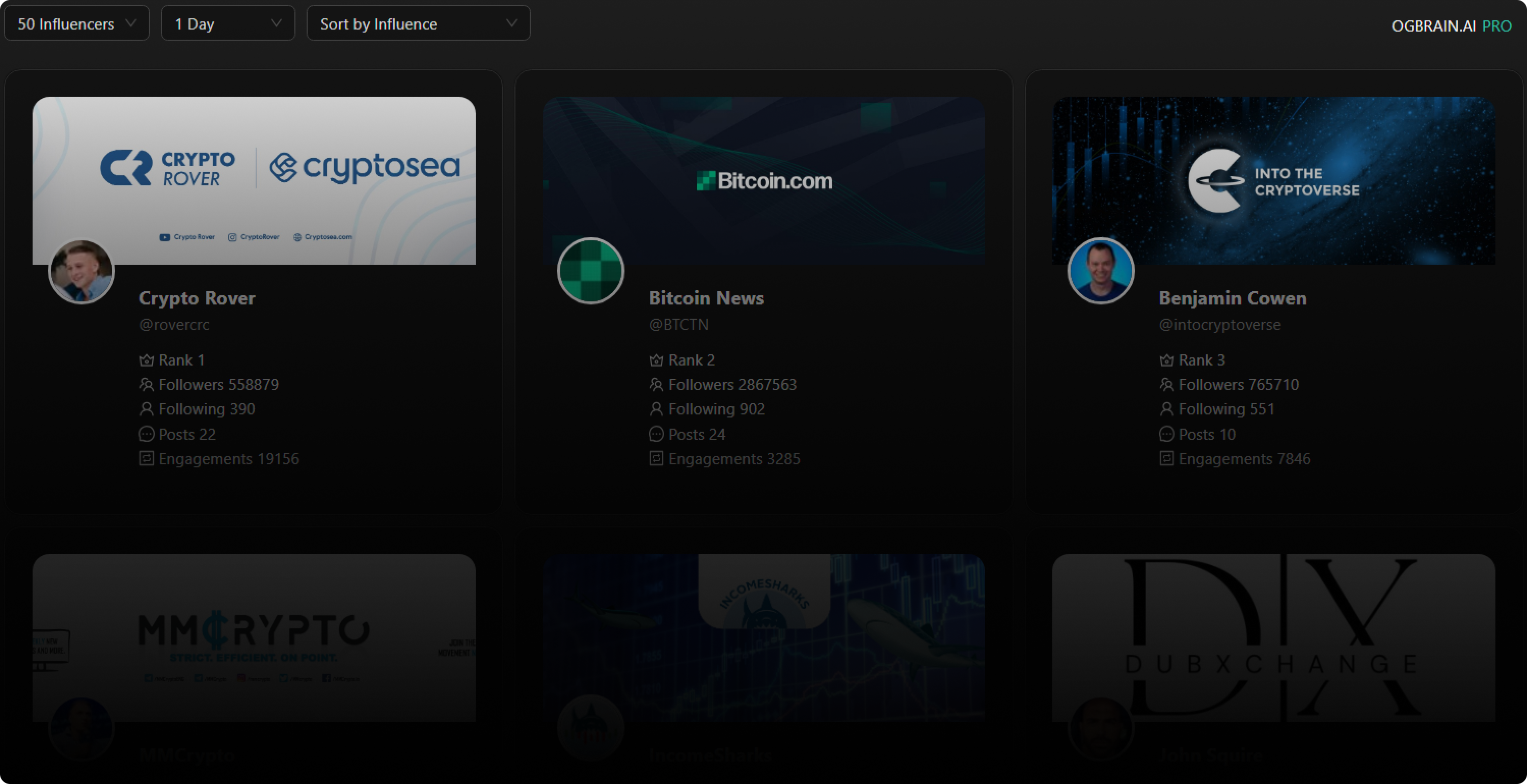This screenshot has height=784, width=1527.
Task: Click the person icon beside Following 390
Action: pyautogui.click(x=146, y=409)
